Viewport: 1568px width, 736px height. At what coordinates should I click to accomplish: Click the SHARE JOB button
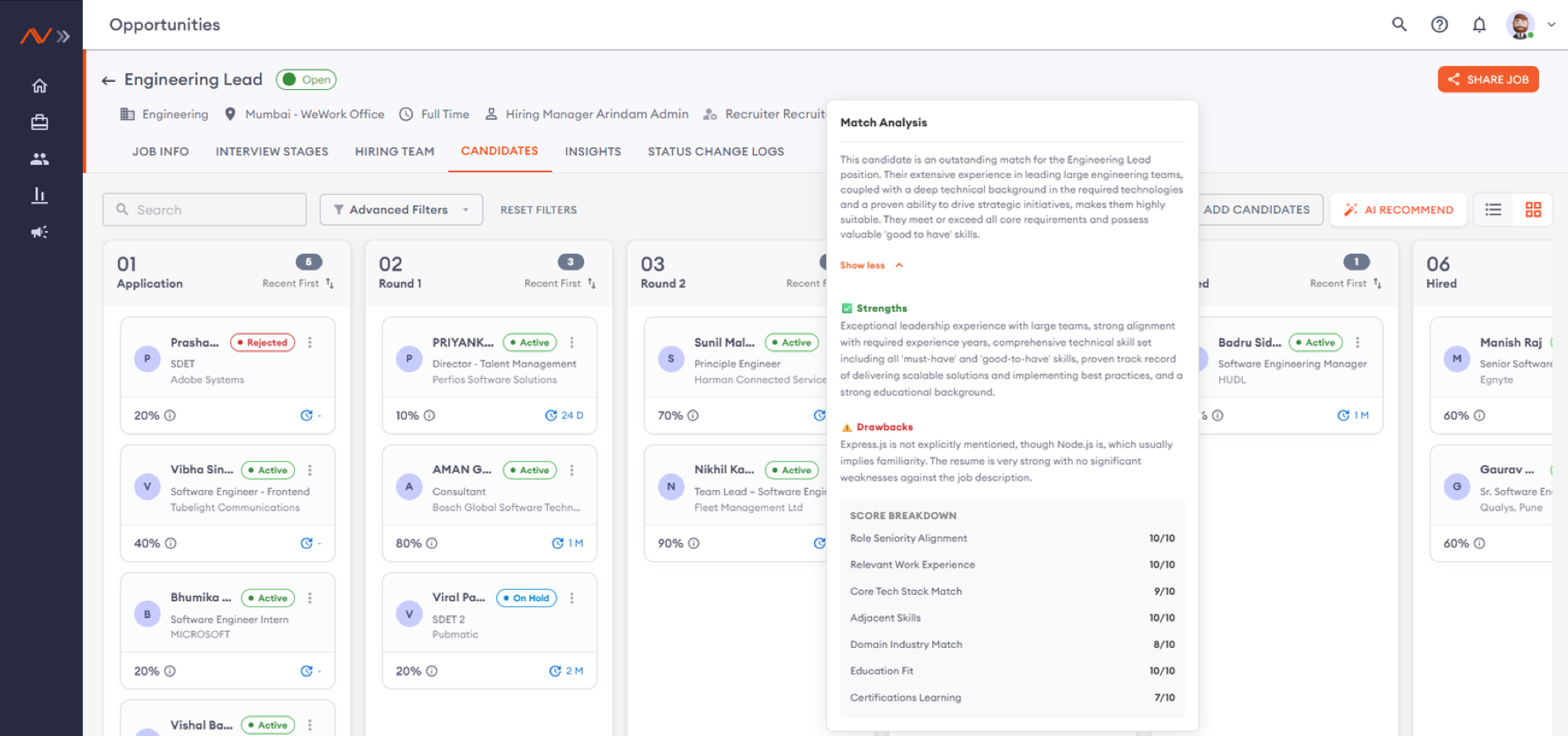tap(1488, 79)
